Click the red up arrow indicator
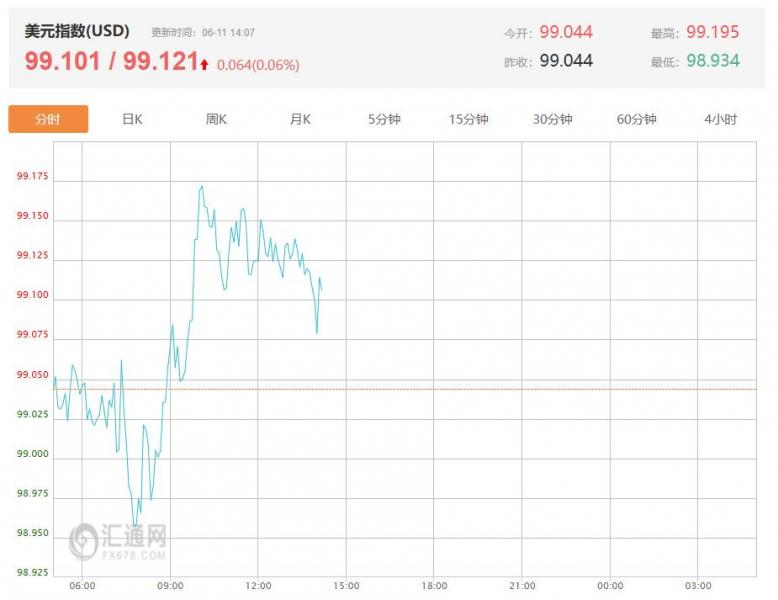 [204, 64]
